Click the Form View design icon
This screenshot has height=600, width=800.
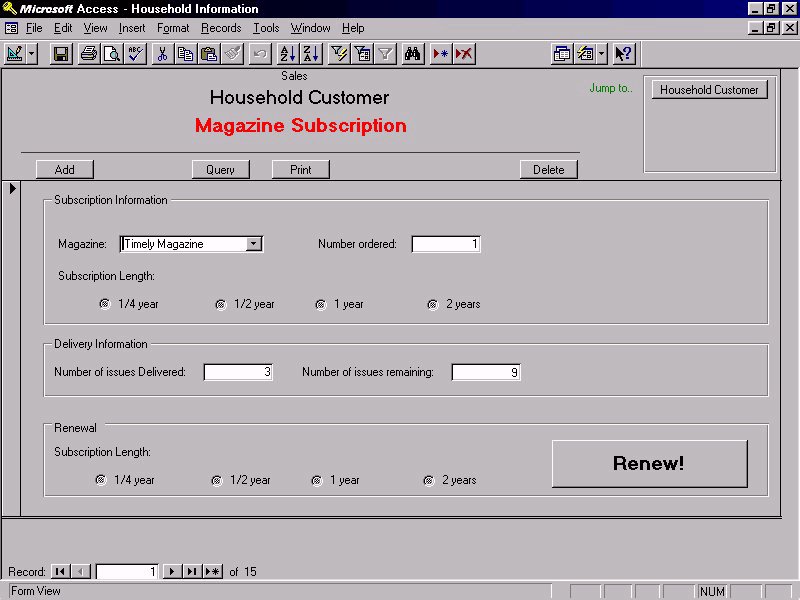click(x=15, y=54)
